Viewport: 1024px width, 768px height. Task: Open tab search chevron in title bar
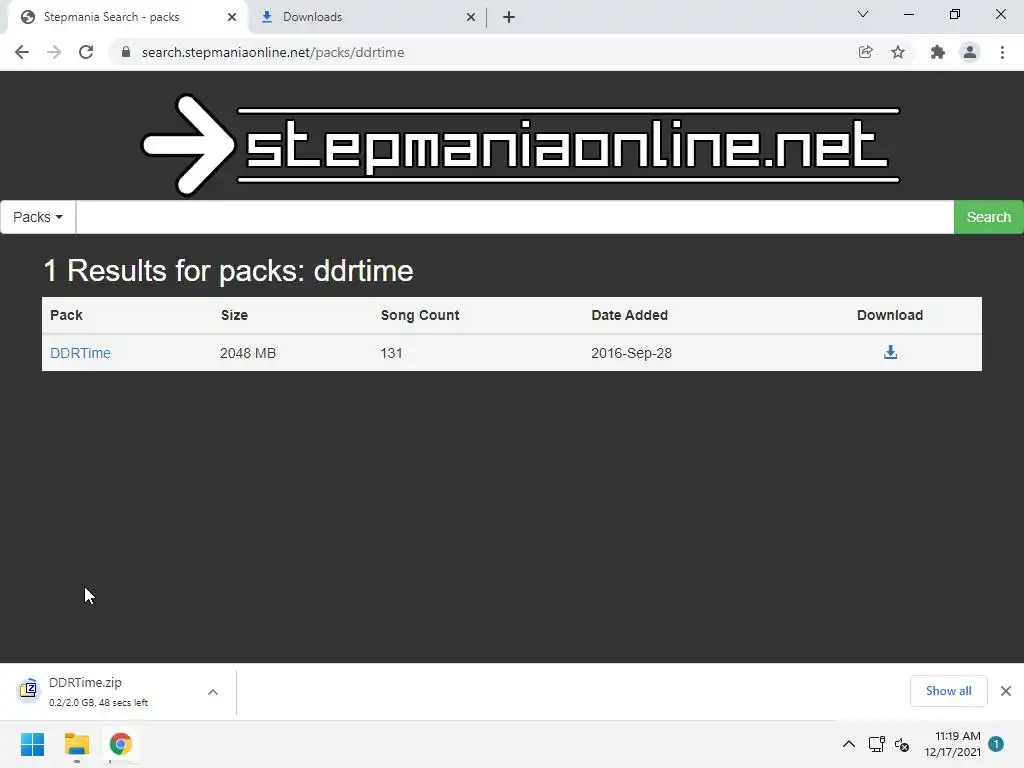863,14
